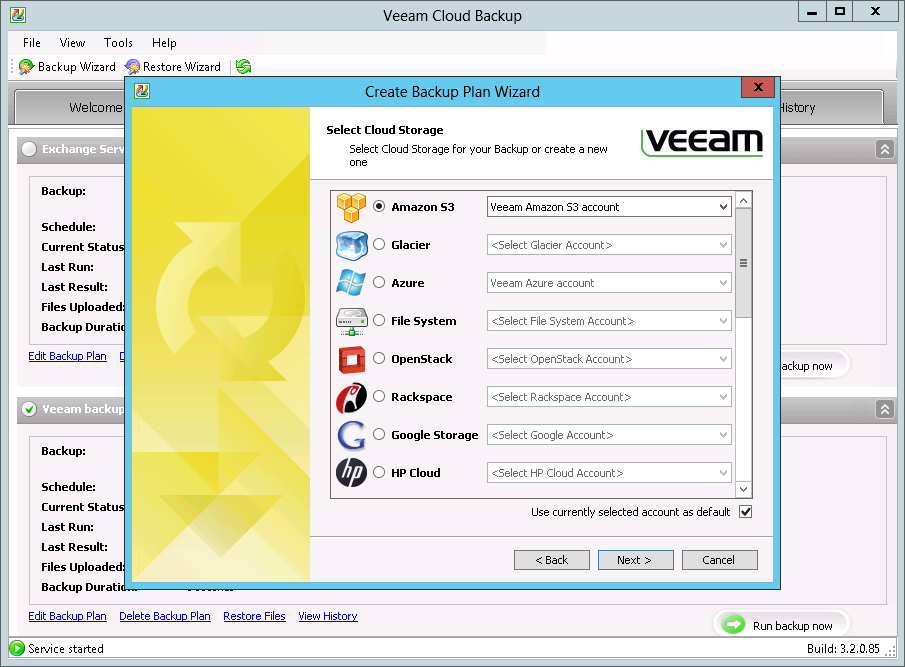Choose the Google Storage radio option

click(379, 434)
